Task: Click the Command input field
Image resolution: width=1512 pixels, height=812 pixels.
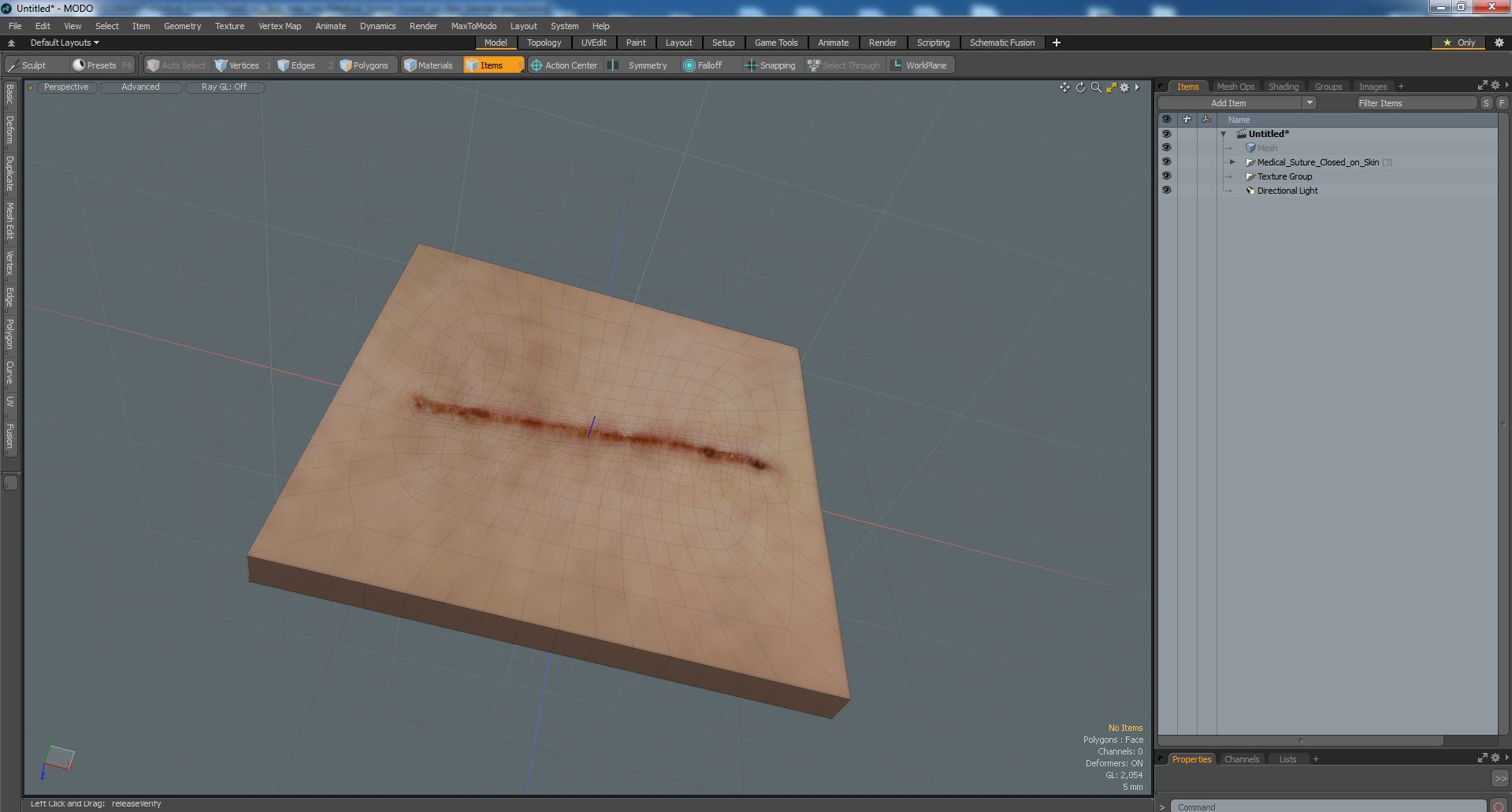Action: tap(1328, 806)
